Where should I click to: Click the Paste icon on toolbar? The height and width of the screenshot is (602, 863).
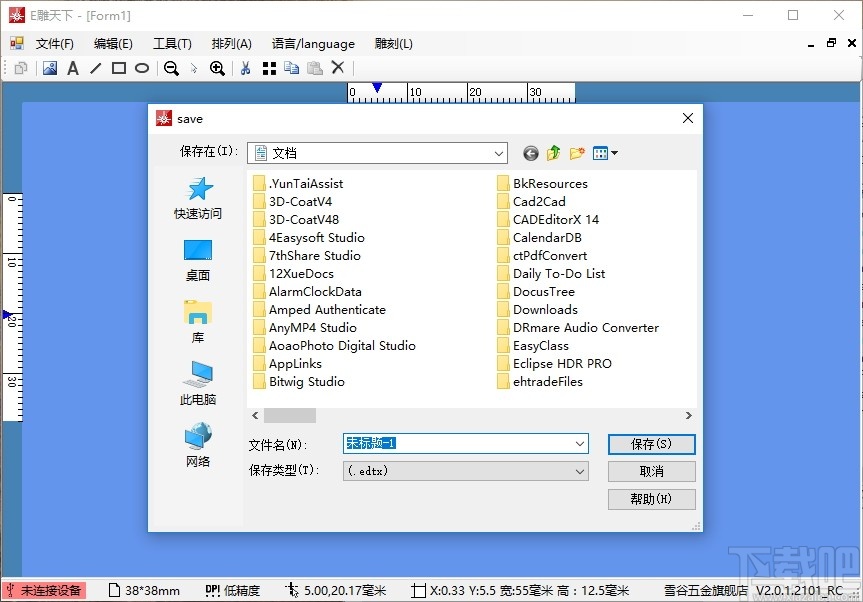(x=316, y=67)
